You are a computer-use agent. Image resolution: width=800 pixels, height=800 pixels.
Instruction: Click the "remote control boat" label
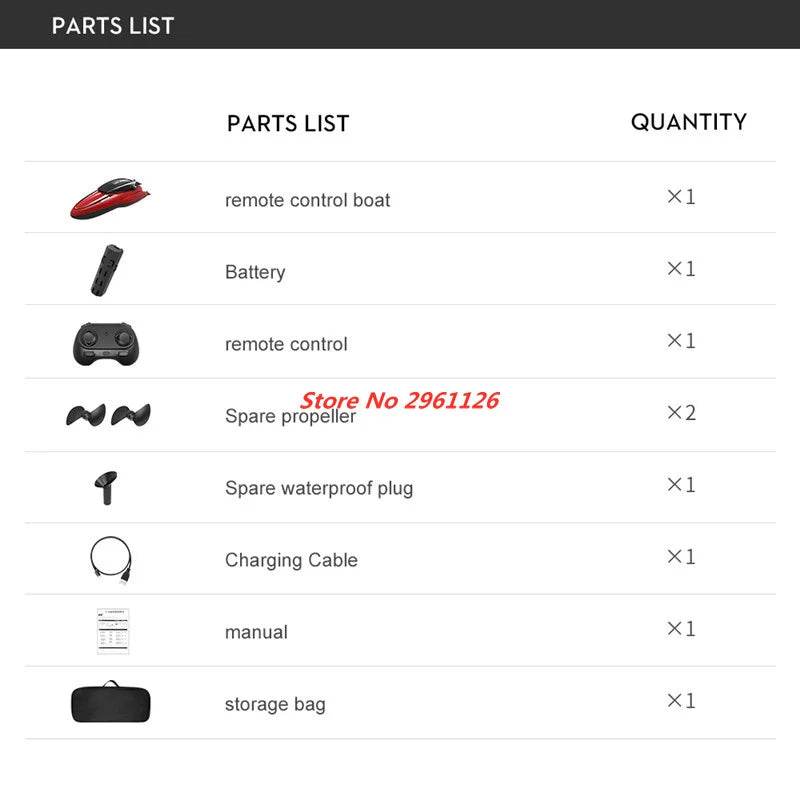(307, 200)
